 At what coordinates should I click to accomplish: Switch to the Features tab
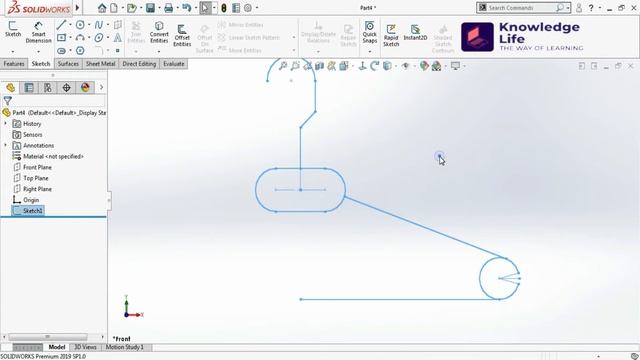[x=14, y=64]
